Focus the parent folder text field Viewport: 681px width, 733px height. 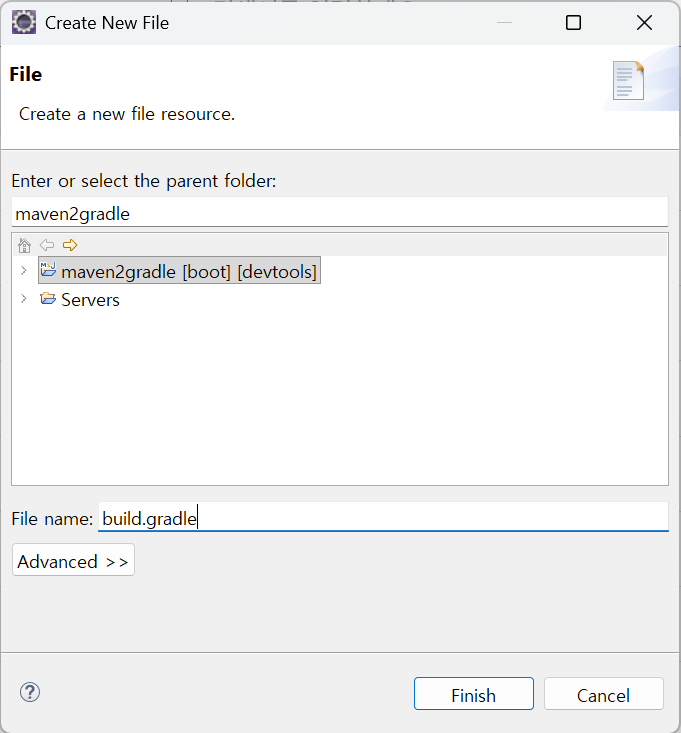pyautogui.click(x=339, y=213)
